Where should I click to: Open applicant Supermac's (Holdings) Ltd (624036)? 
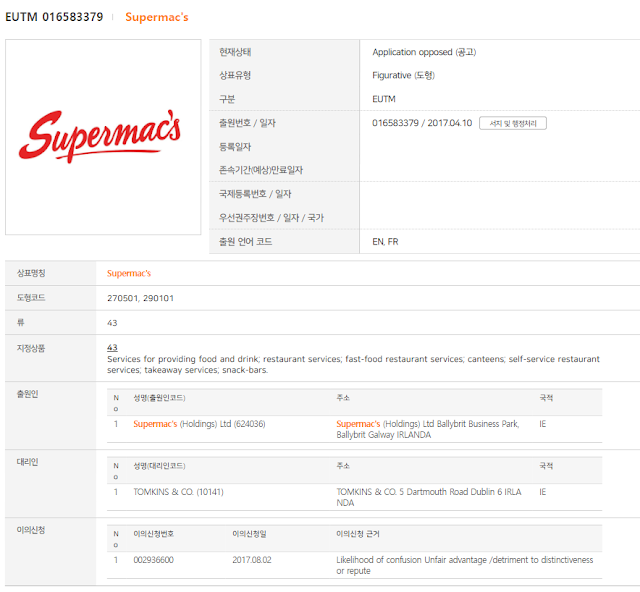point(199,424)
